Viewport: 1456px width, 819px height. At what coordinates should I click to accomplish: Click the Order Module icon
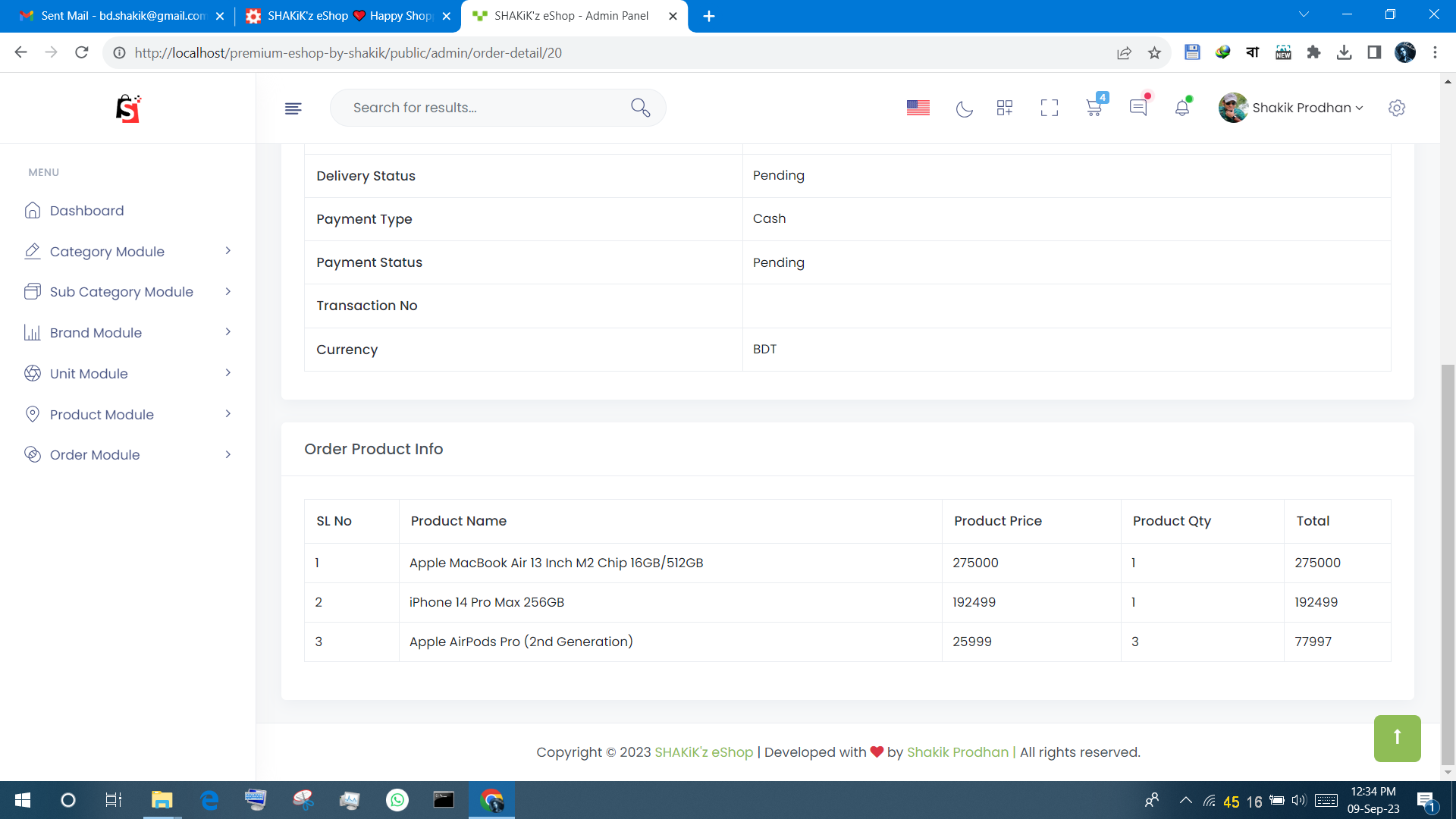coord(33,454)
